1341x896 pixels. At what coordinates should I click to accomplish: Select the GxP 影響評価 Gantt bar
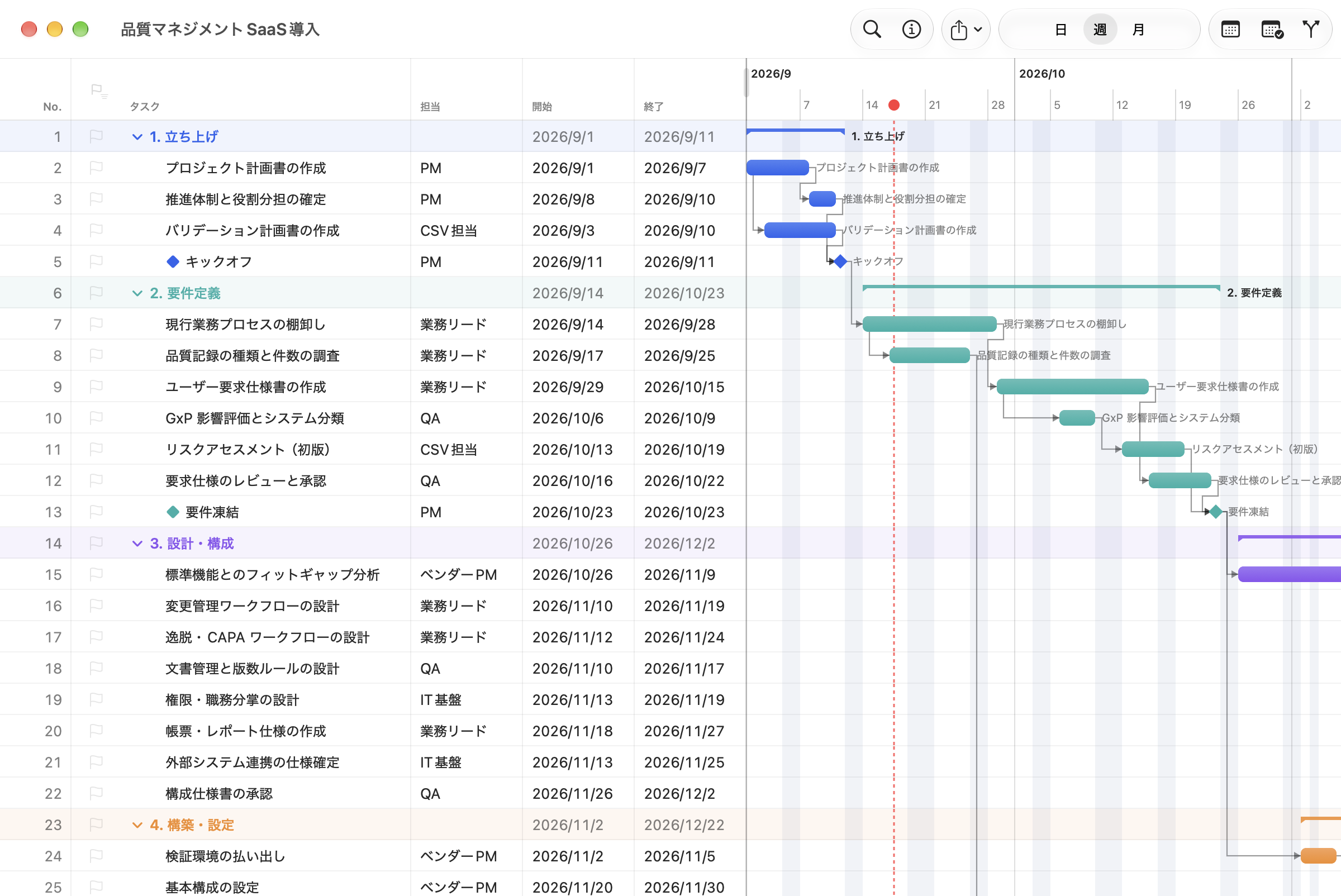[x=1077, y=418]
